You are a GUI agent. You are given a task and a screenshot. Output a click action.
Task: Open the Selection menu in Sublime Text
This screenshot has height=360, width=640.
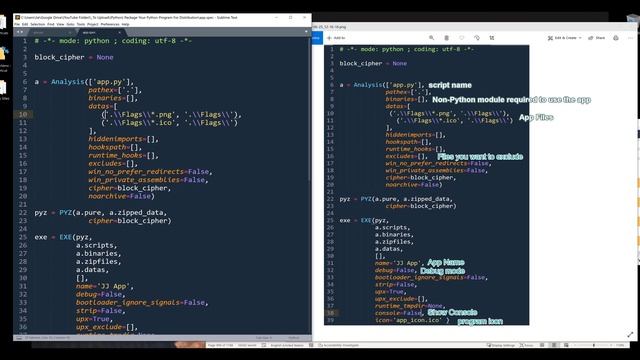(x=38, y=24)
